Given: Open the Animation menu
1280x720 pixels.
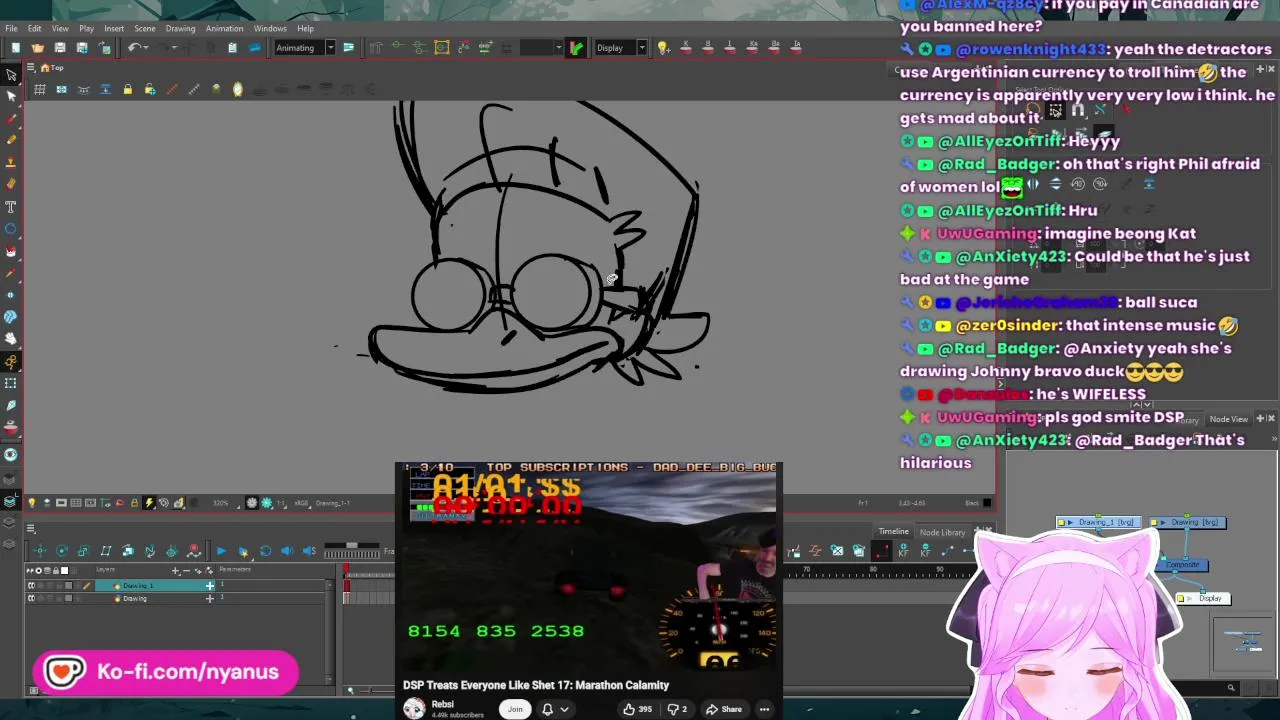Looking at the screenshot, I should [x=224, y=28].
